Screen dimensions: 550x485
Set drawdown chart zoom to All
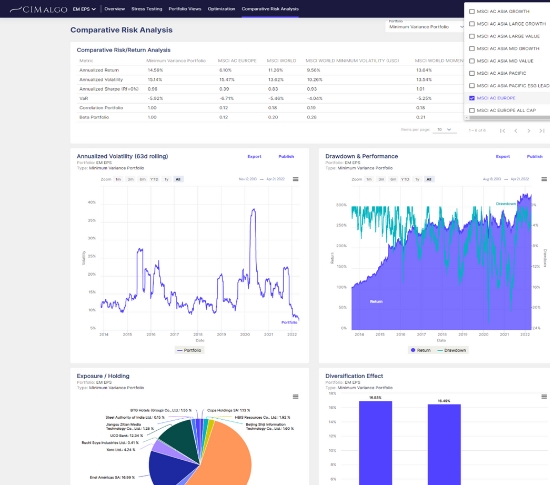pos(429,179)
